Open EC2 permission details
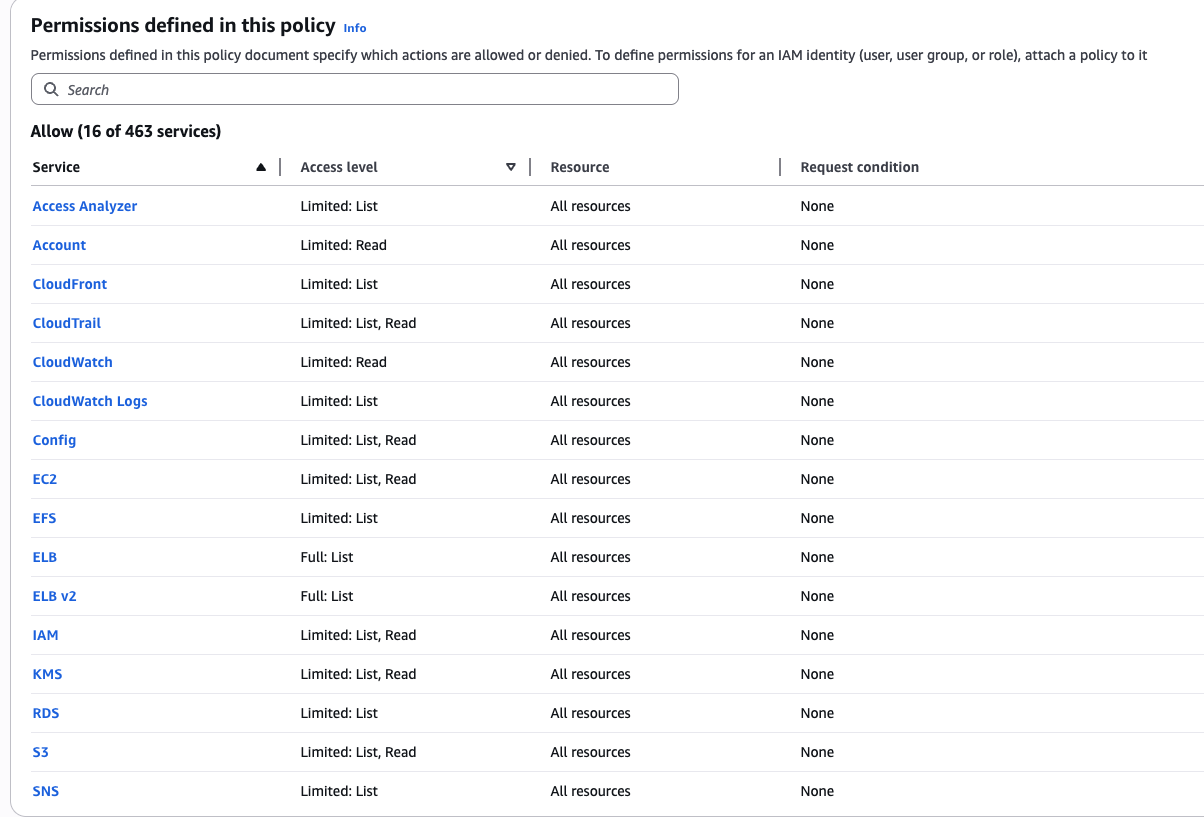Image resolution: width=1204 pixels, height=817 pixels. [44, 479]
